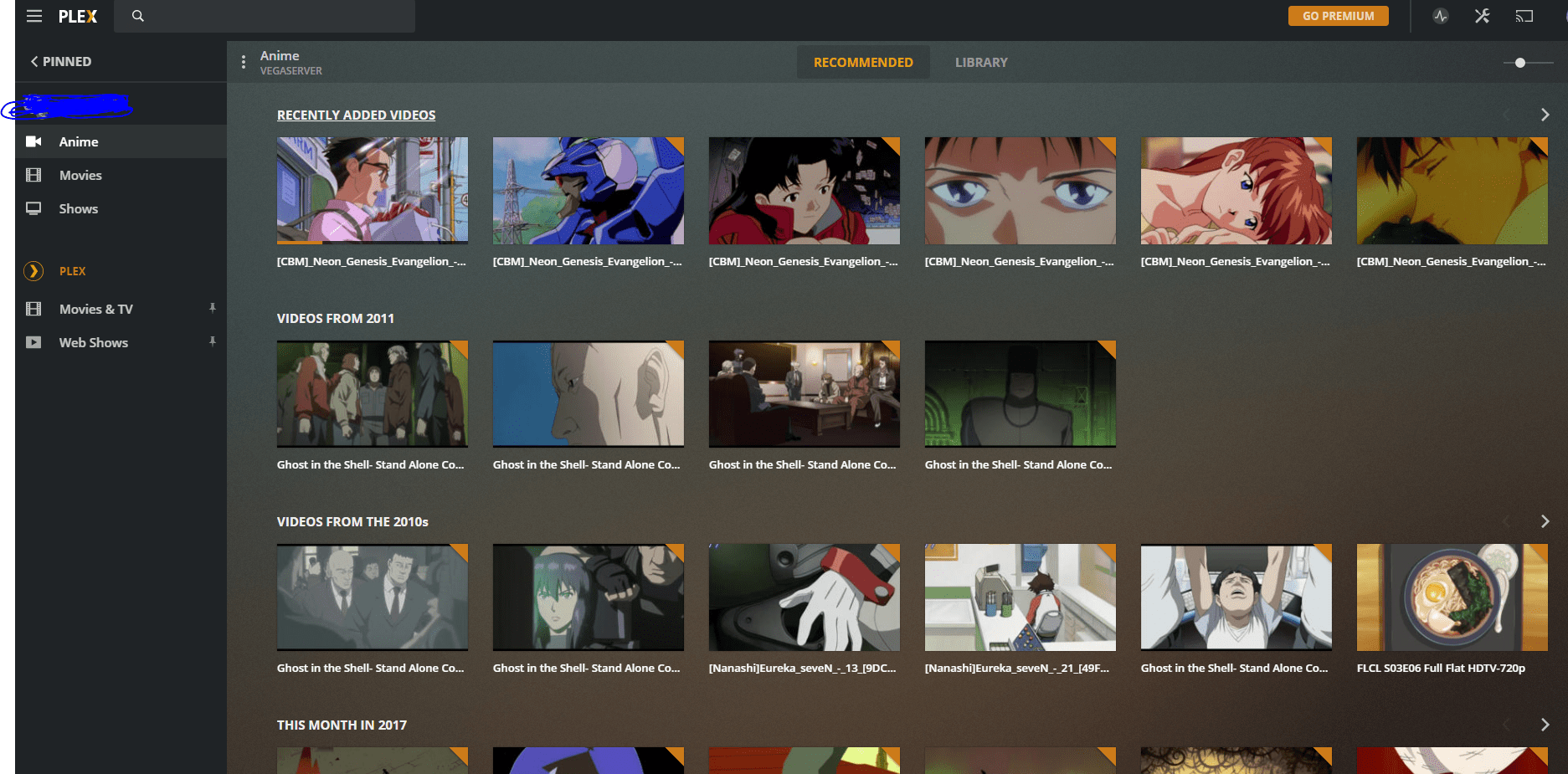1568x774 pixels.
Task: Open the three-dot menu beside Anime
Action: pos(244,62)
